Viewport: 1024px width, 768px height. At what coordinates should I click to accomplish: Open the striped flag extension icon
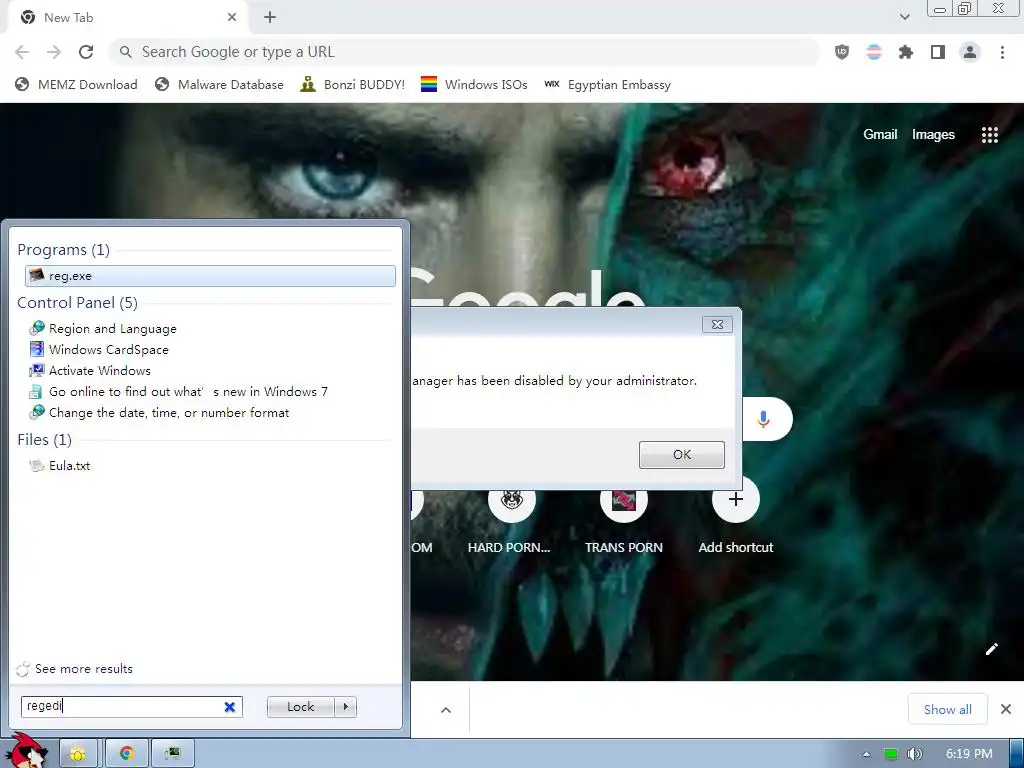[874, 52]
